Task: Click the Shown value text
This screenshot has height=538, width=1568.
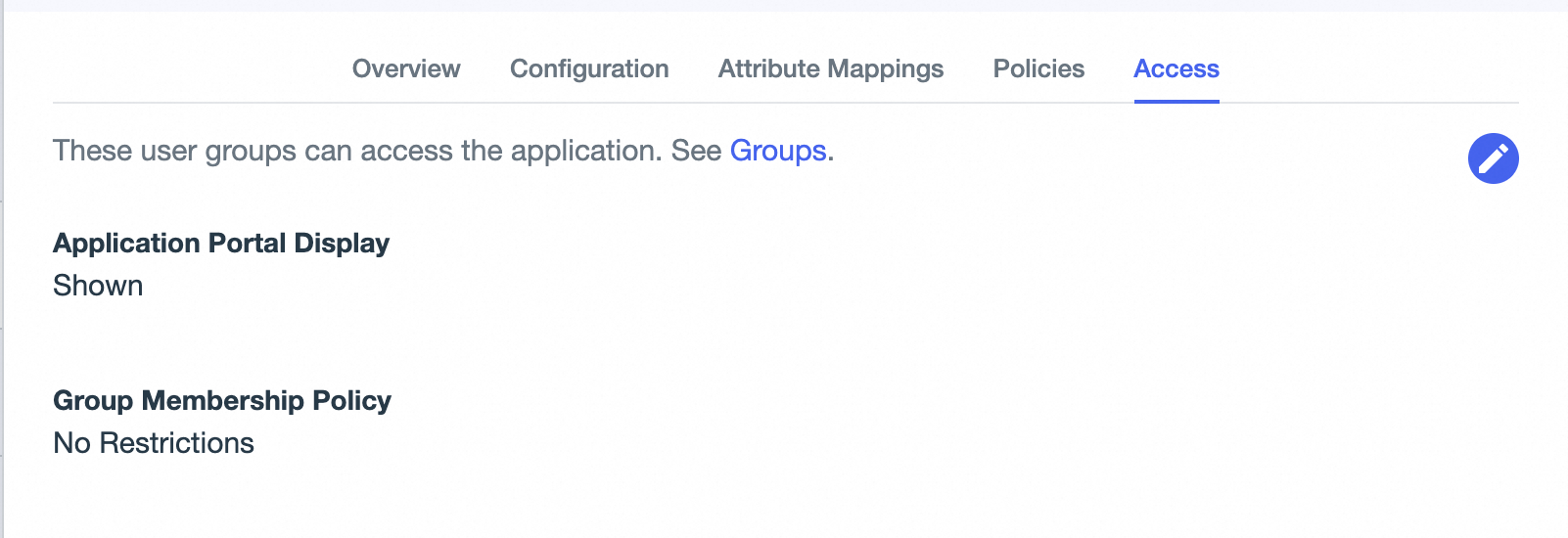Action: coord(98,286)
